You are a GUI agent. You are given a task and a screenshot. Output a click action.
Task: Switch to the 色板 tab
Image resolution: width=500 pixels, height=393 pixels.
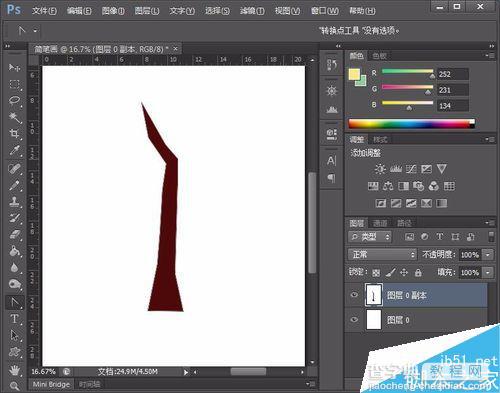pos(380,56)
